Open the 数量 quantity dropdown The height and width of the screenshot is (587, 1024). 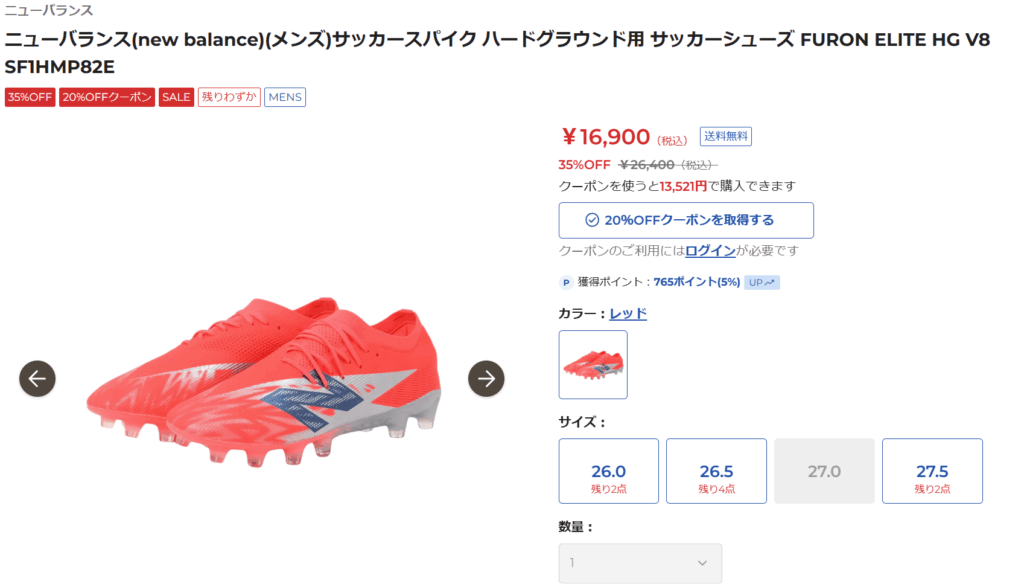coord(640,563)
